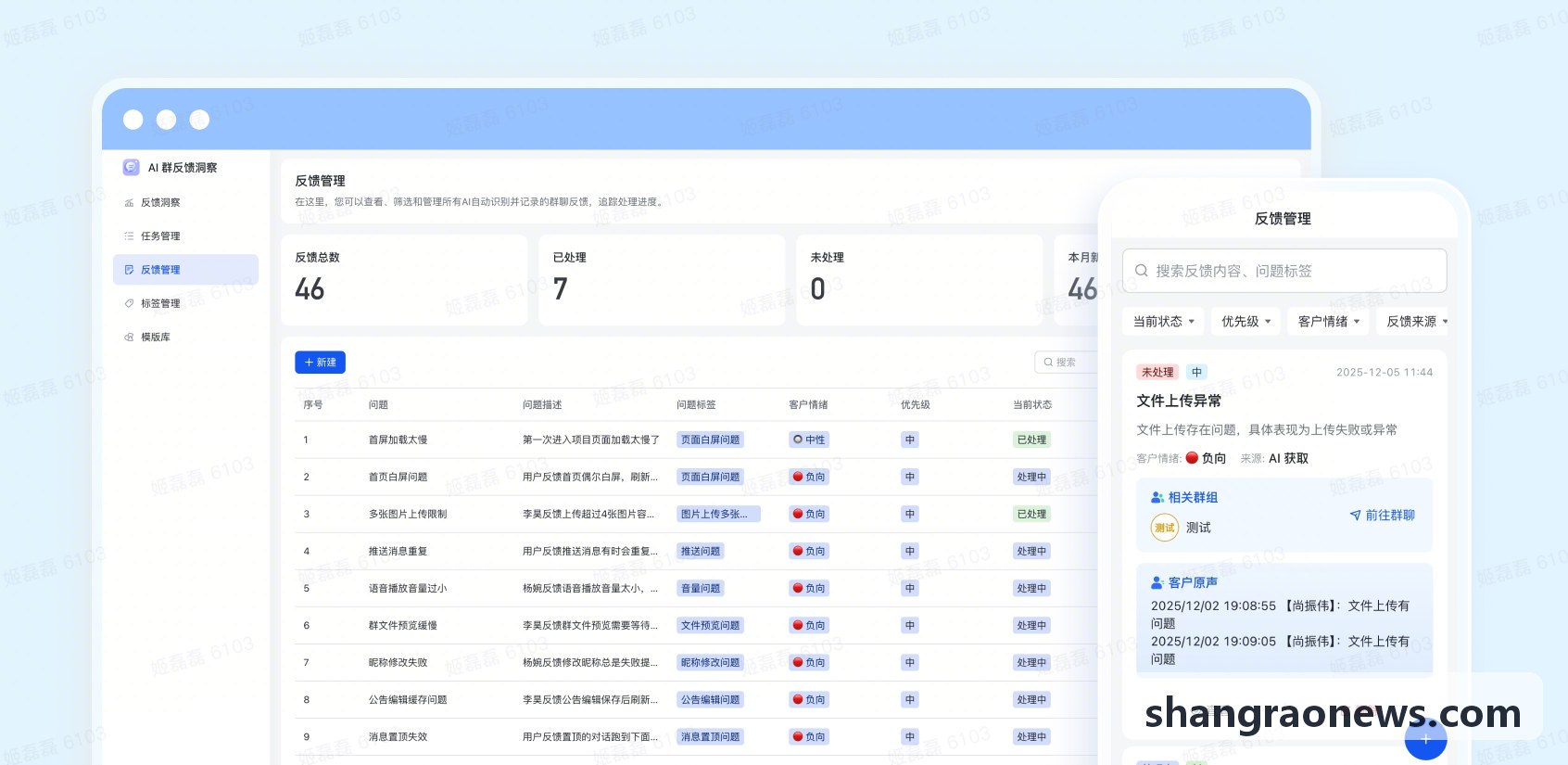Viewport: 1568px width, 765px height.
Task: Click the 客户原声 person icon
Action: tap(1157, 583)
